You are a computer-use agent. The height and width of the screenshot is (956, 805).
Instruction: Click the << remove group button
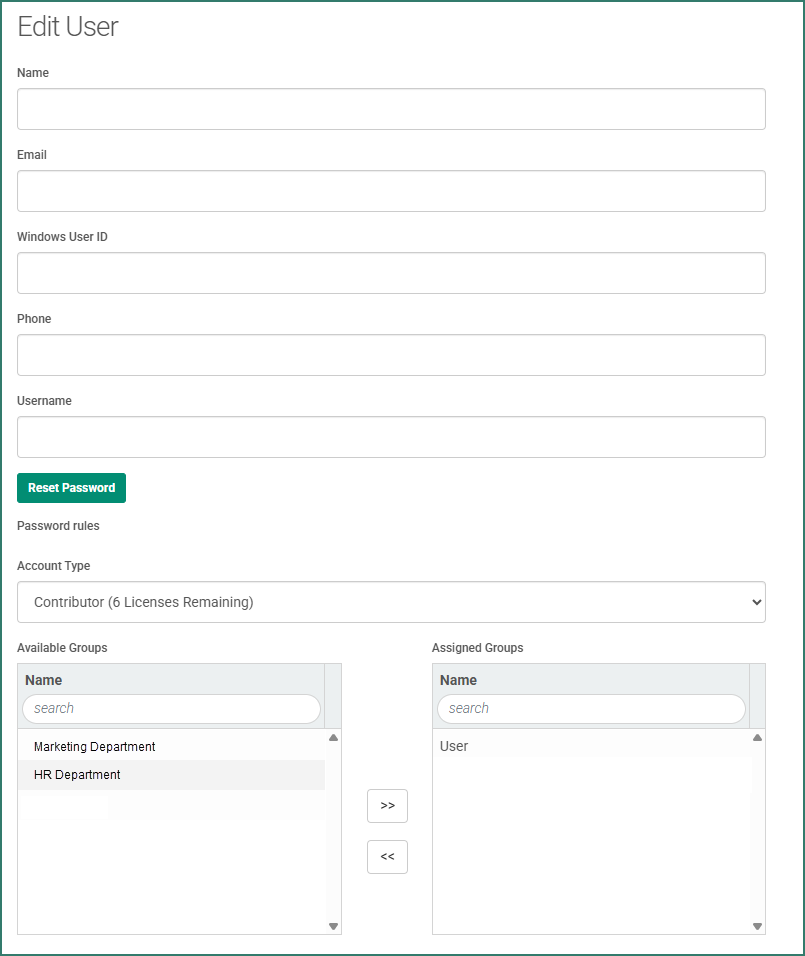(387, 857)
